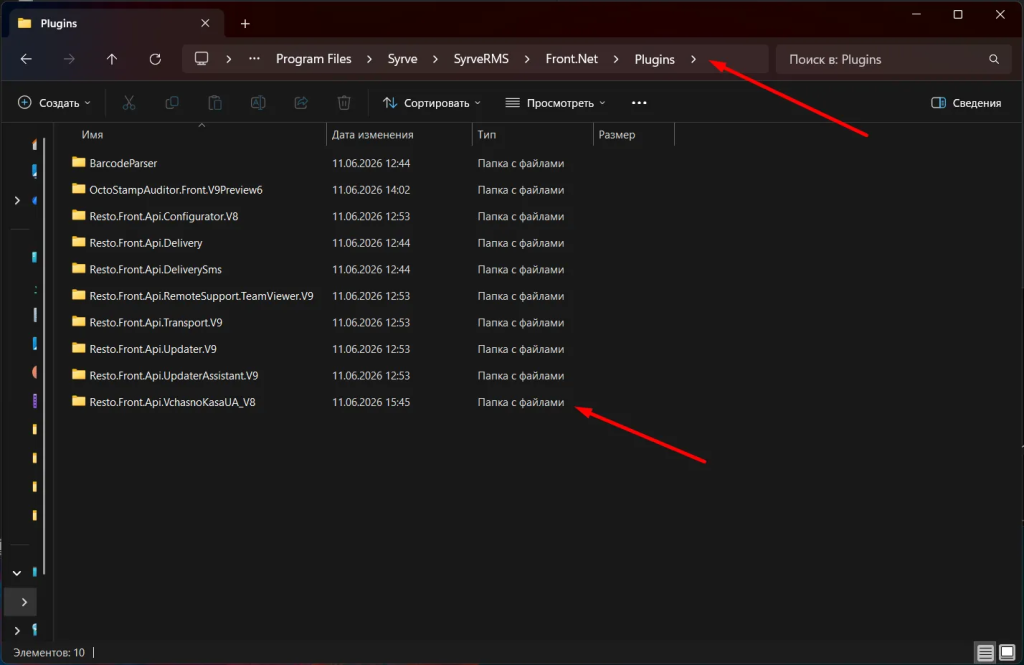
Task: Open the Просмотреть dropdown
Action: click(x=556, y=103)
